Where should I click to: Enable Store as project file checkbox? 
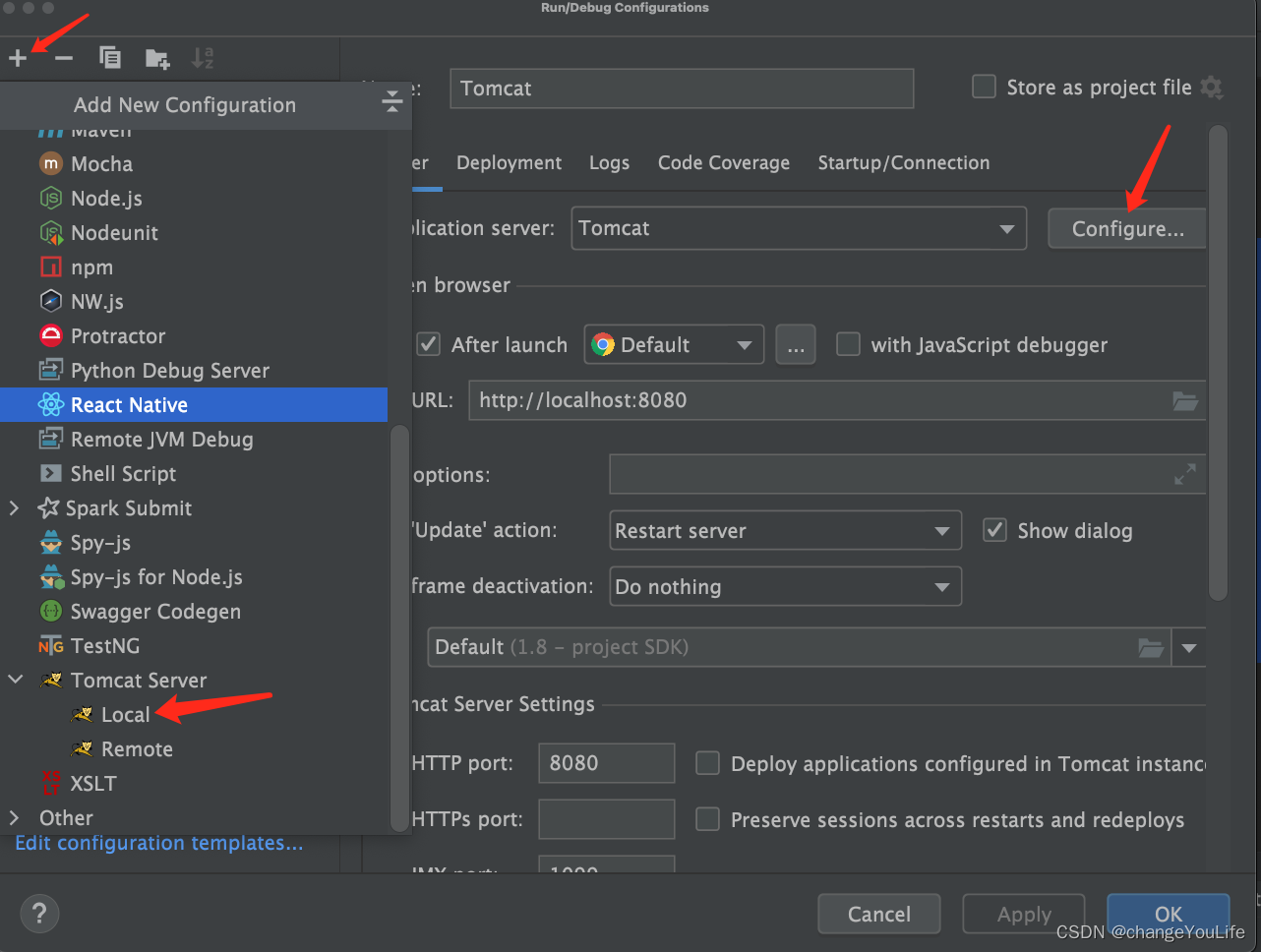pyautogui.click(x=984, y=87)
